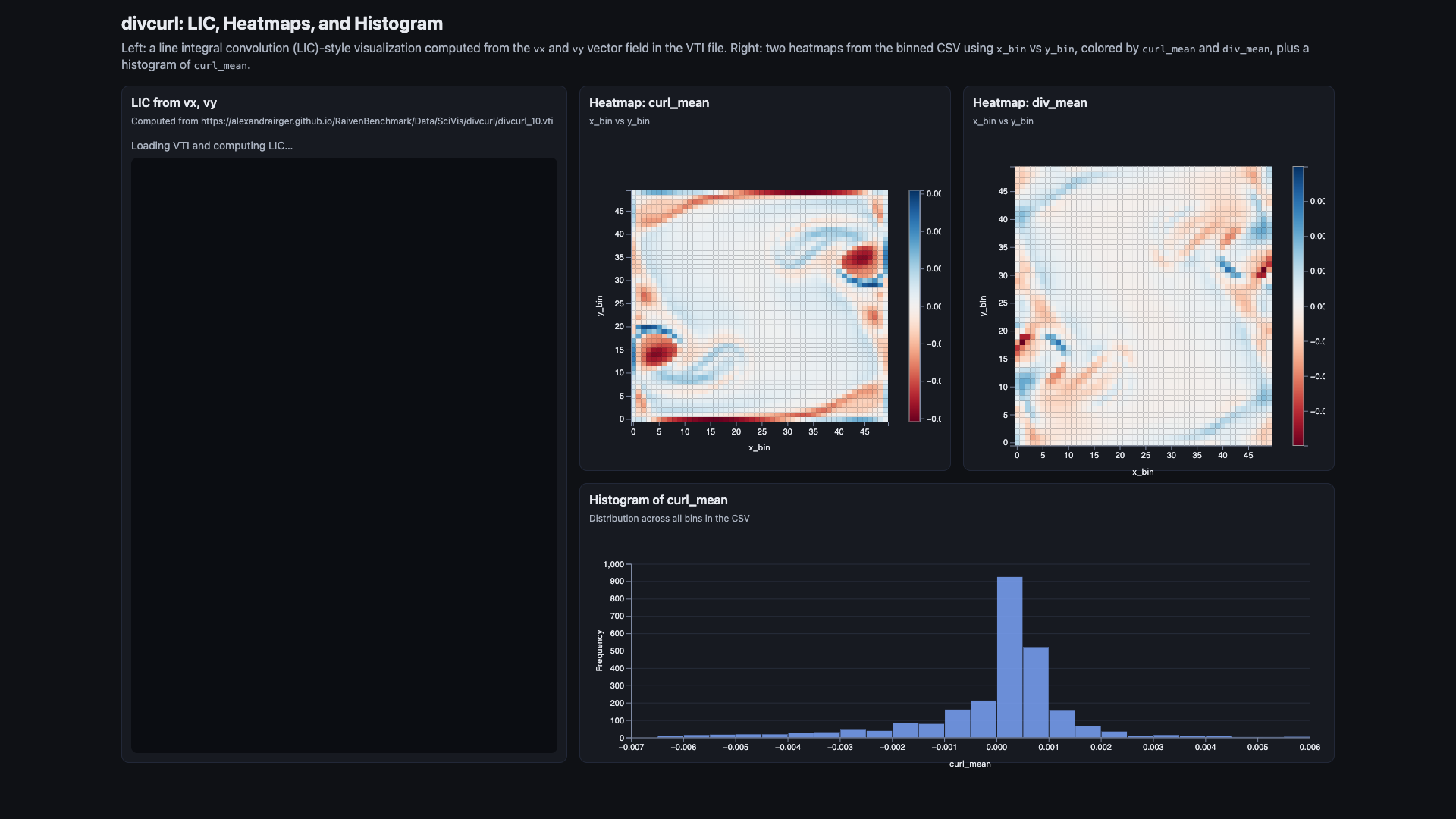Click the '0.006' tick on the histogram x-axis

[x=1310, y=747]
